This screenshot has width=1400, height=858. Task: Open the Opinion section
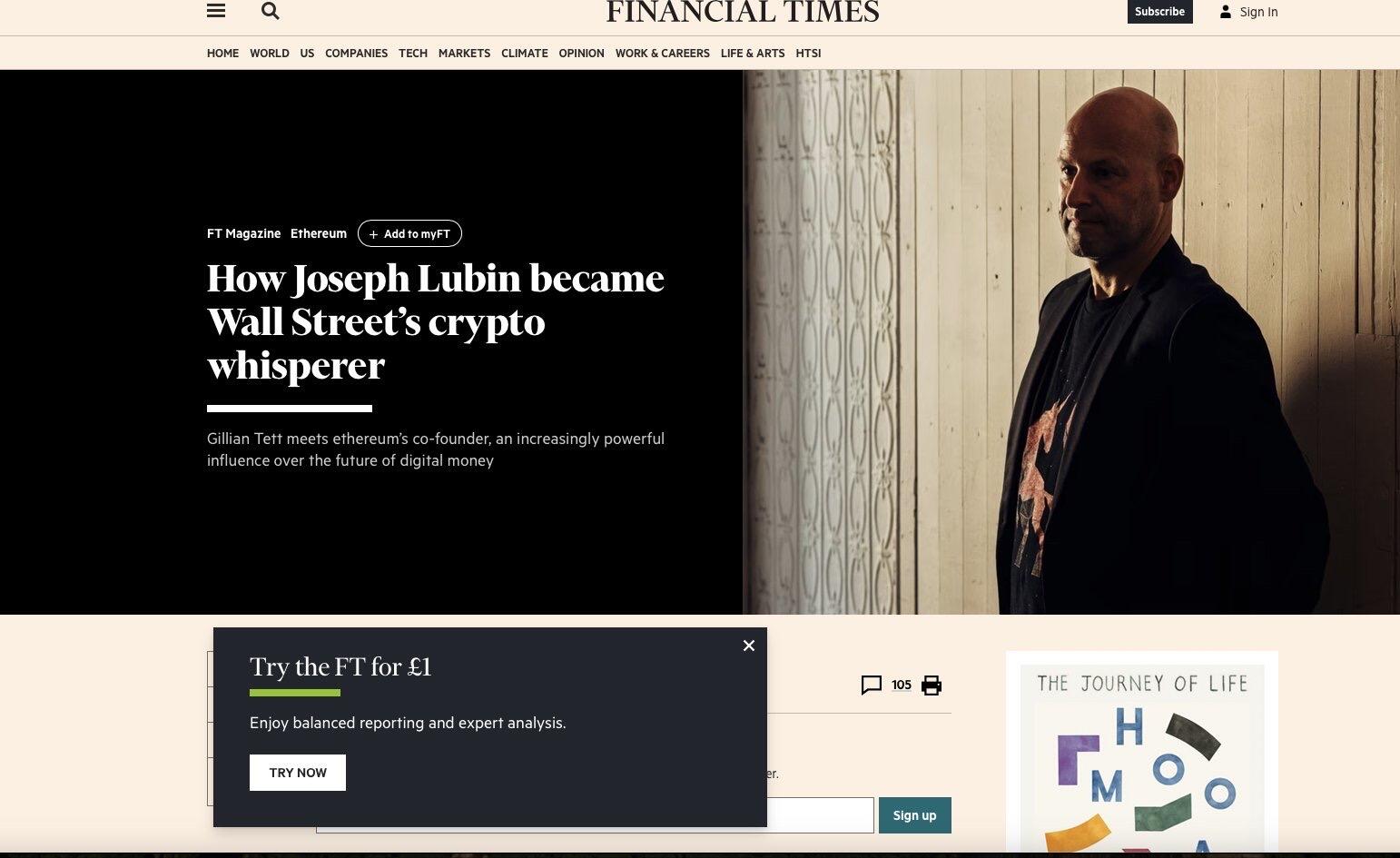coord(582,54)
